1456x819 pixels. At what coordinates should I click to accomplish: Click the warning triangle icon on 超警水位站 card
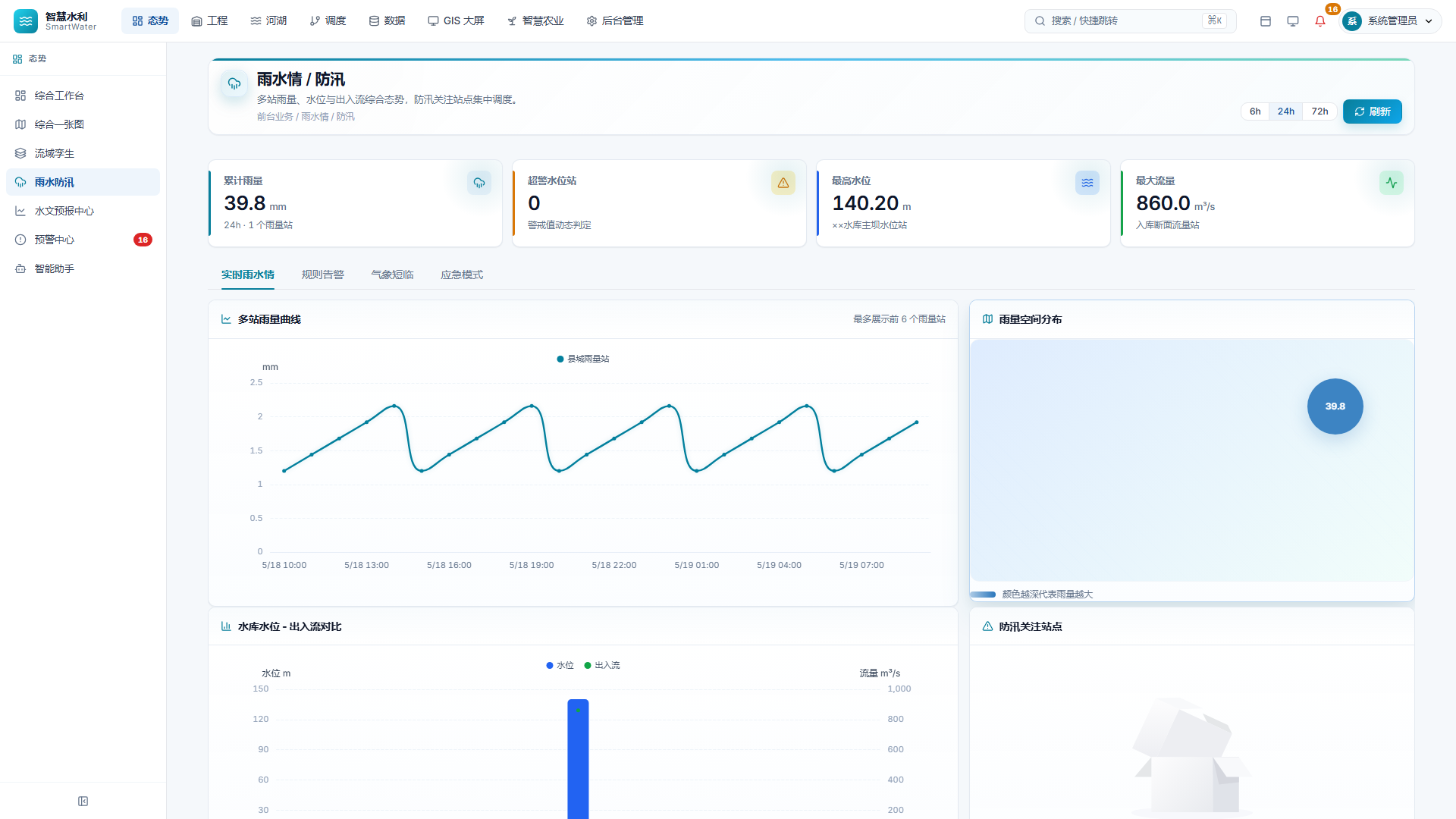click(x=783, y=183)
